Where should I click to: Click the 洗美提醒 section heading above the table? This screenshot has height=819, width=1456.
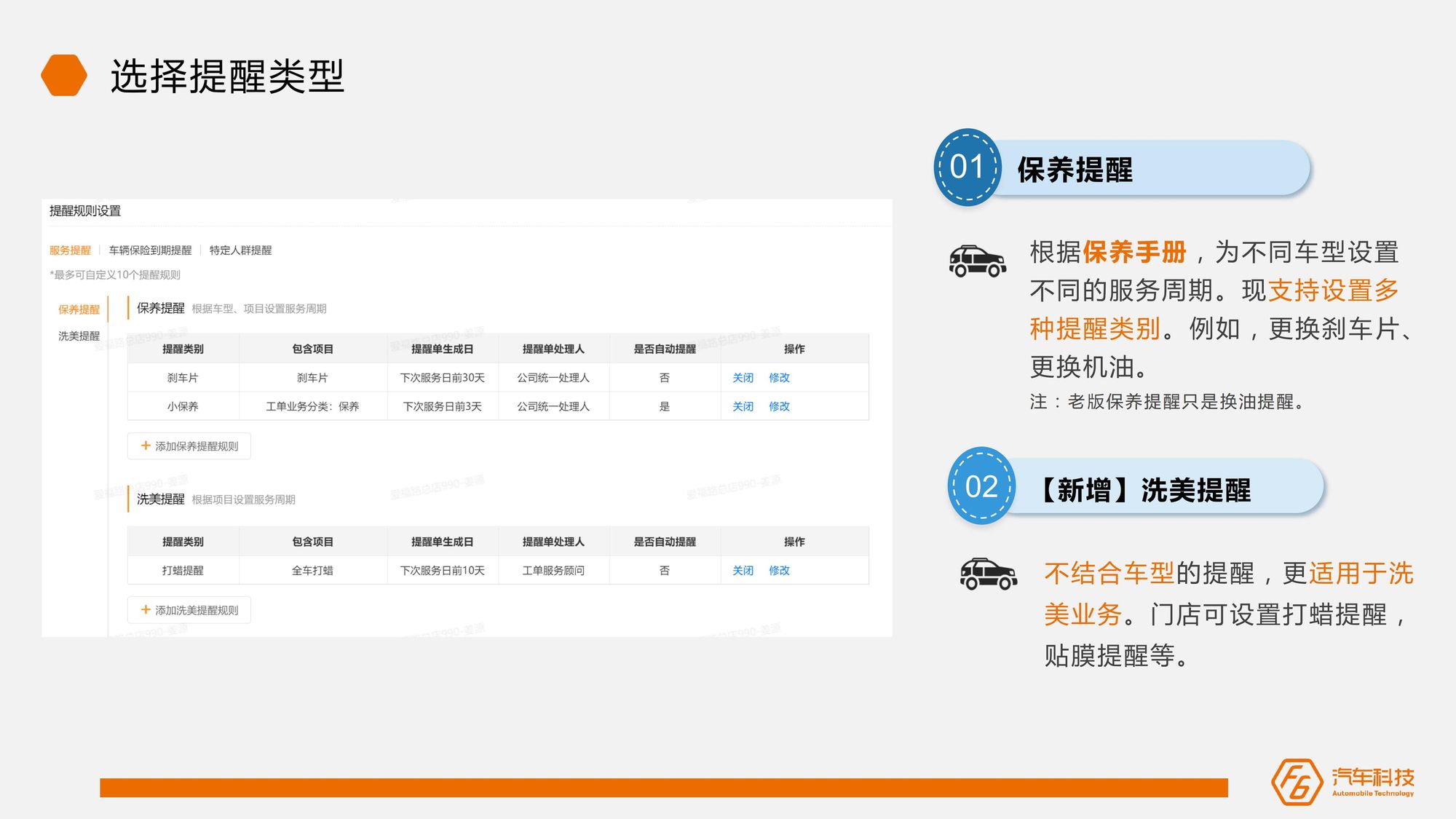pos(161,499)
